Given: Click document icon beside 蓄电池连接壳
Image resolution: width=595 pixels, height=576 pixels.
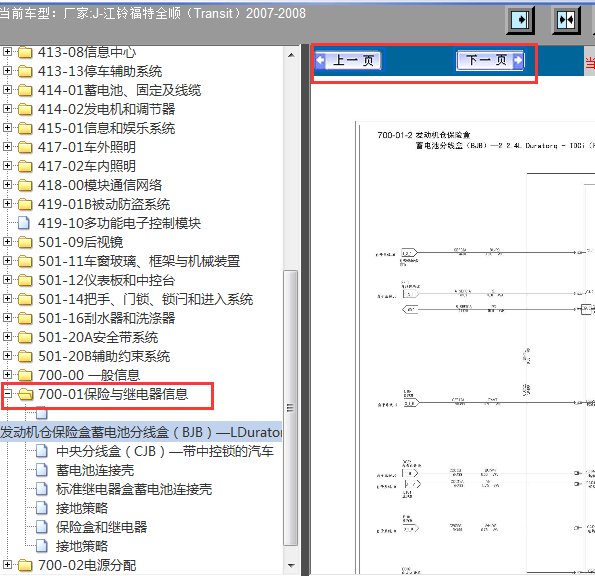Looking at the screenshot, I should 42,470.
